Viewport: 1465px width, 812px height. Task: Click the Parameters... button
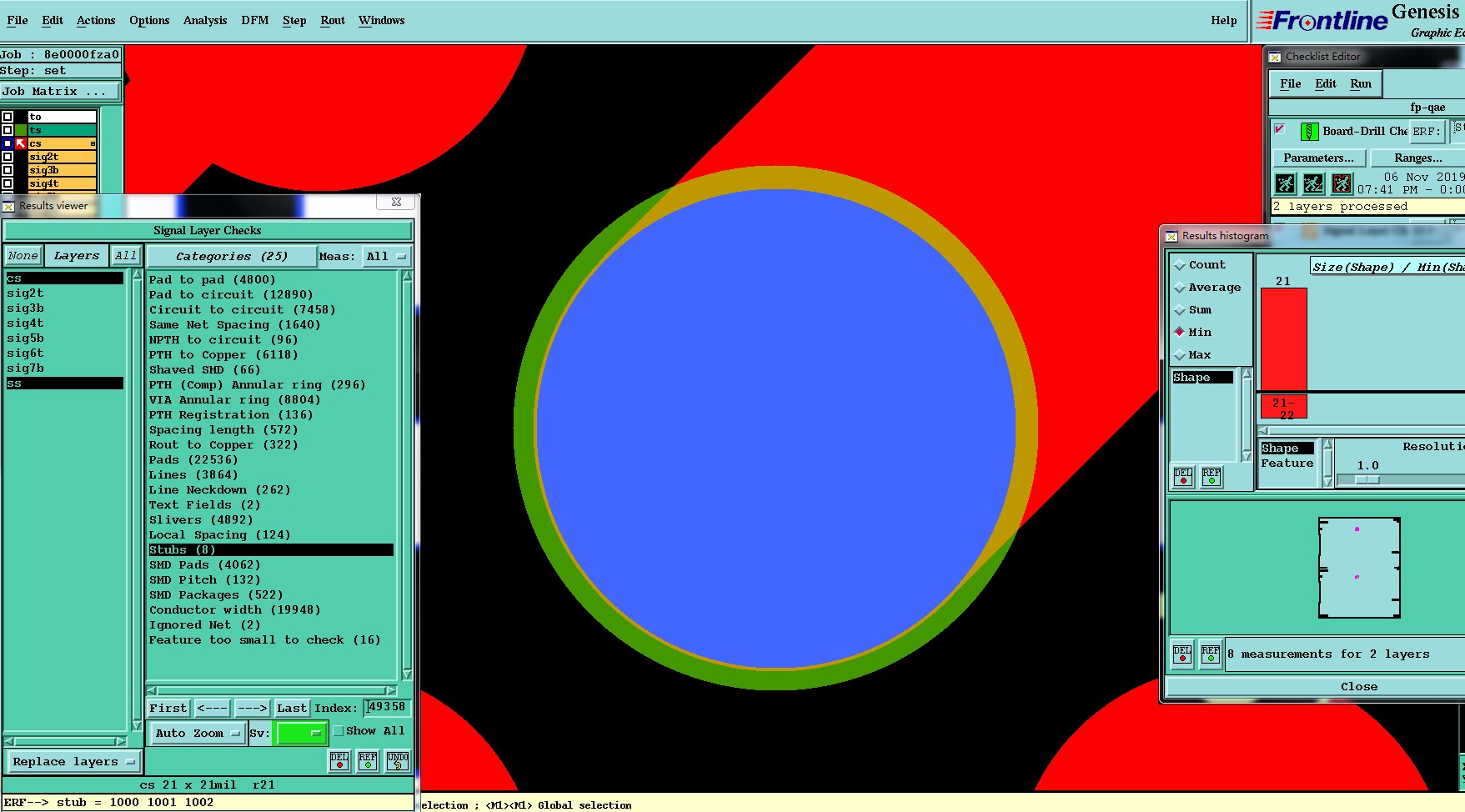[x=1318, y=158]
